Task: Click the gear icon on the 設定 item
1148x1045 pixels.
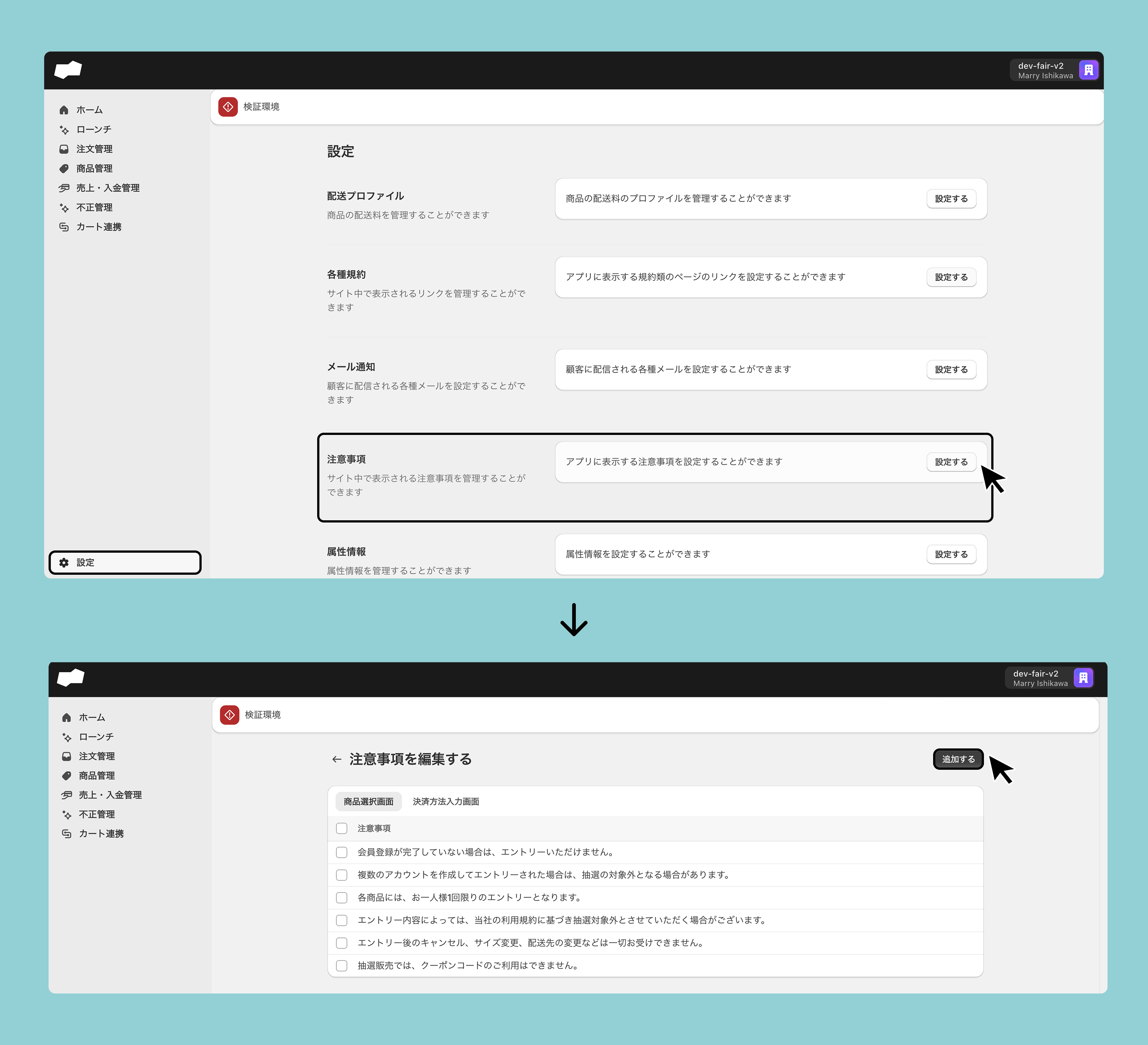Action: (64, 563)
